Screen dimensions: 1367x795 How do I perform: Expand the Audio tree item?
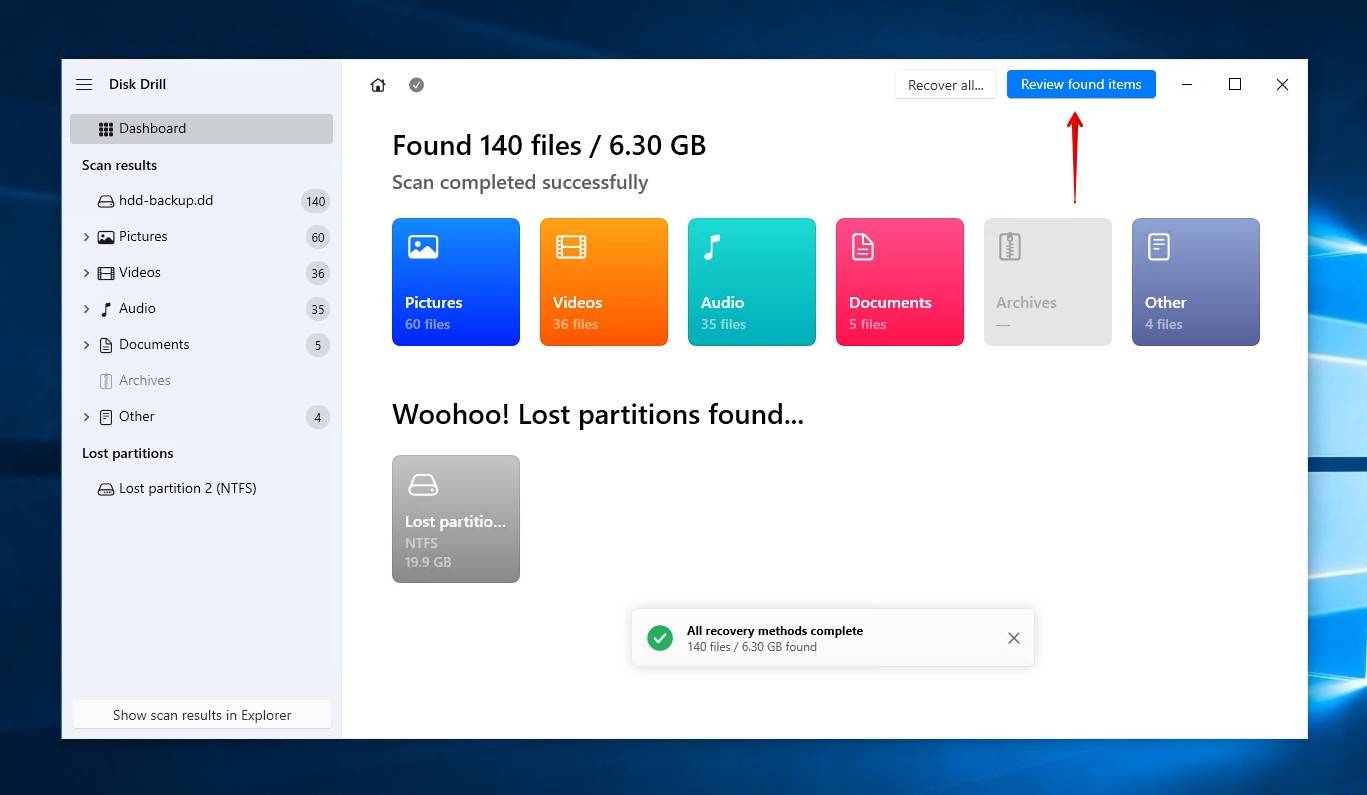coord(87,309)
